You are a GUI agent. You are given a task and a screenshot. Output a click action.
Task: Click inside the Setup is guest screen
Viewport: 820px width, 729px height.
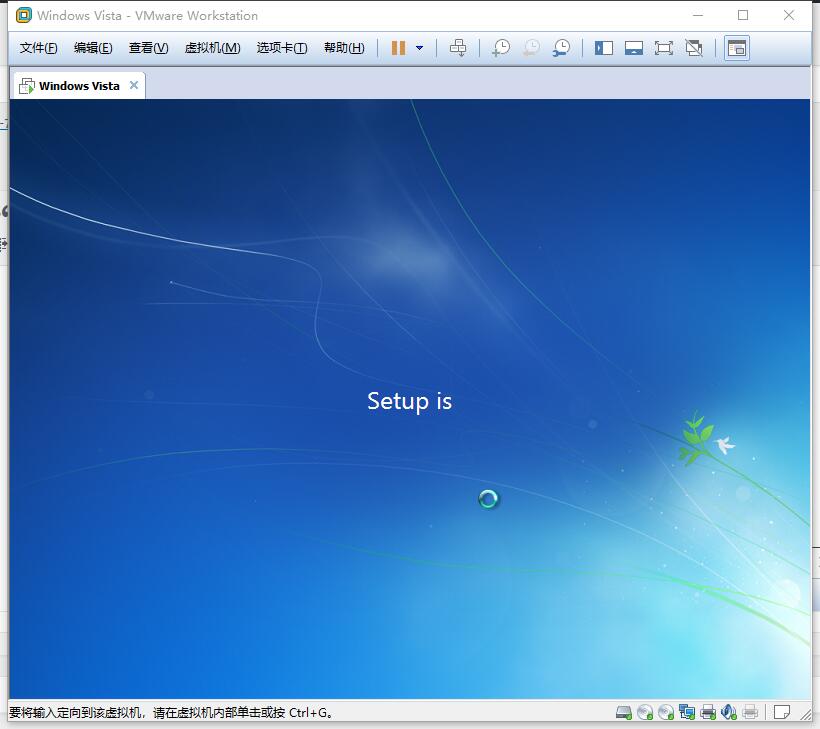410,398
